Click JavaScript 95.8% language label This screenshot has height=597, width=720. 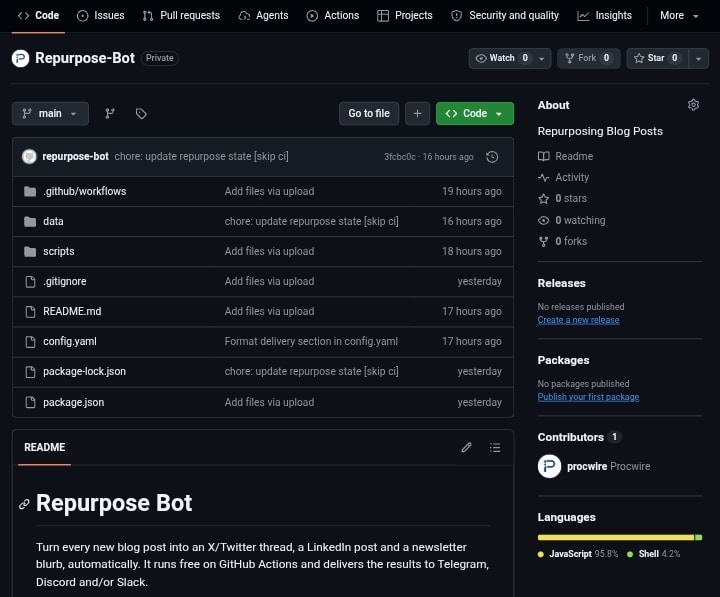(578, 554)
